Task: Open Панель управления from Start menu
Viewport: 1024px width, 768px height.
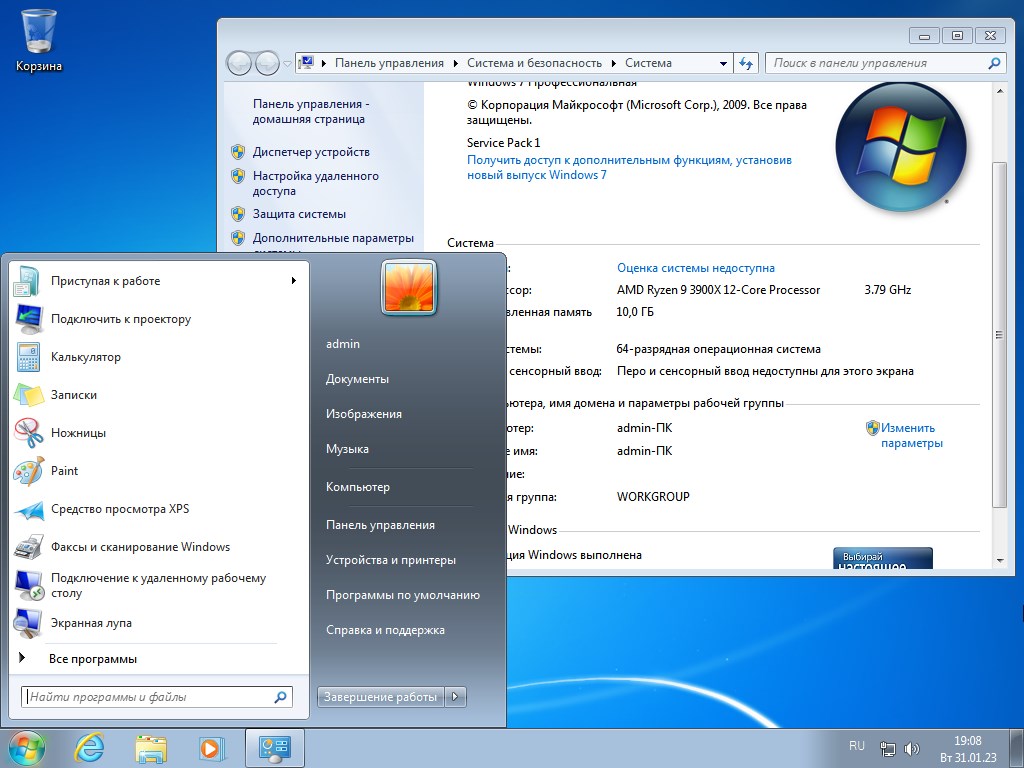Action: 380,524
